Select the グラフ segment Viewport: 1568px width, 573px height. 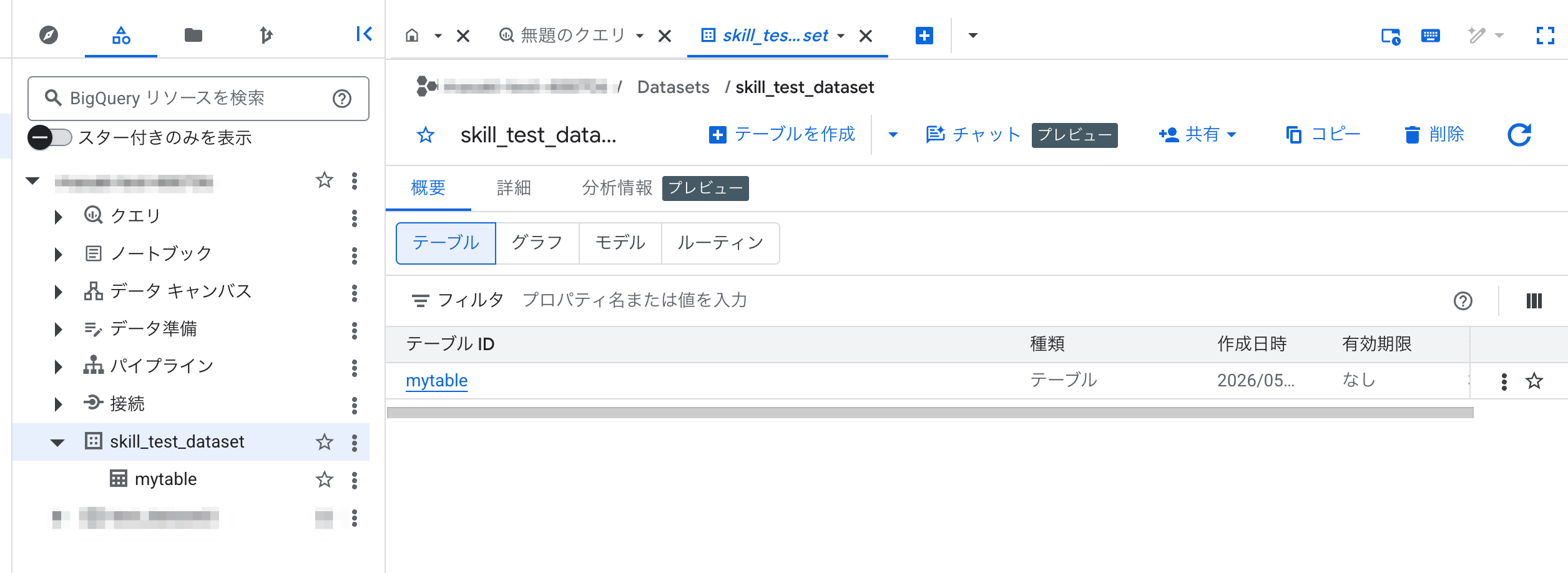pos(537,243)
